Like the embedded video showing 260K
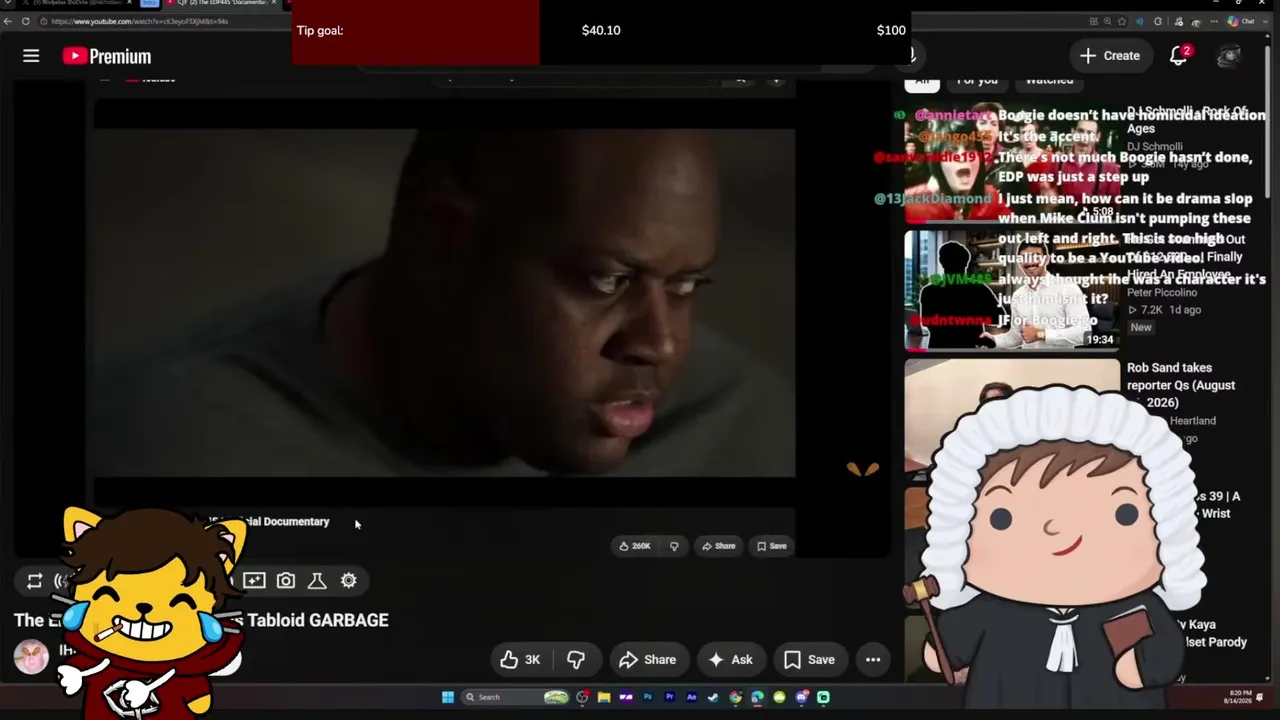Viewport: 1280px width, 720px height. pyautogui.click(x=635, y=546)
